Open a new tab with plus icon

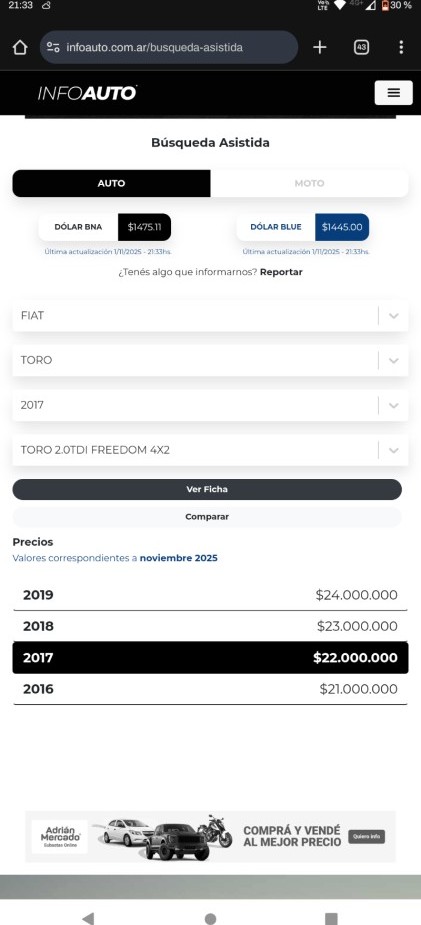320,47
